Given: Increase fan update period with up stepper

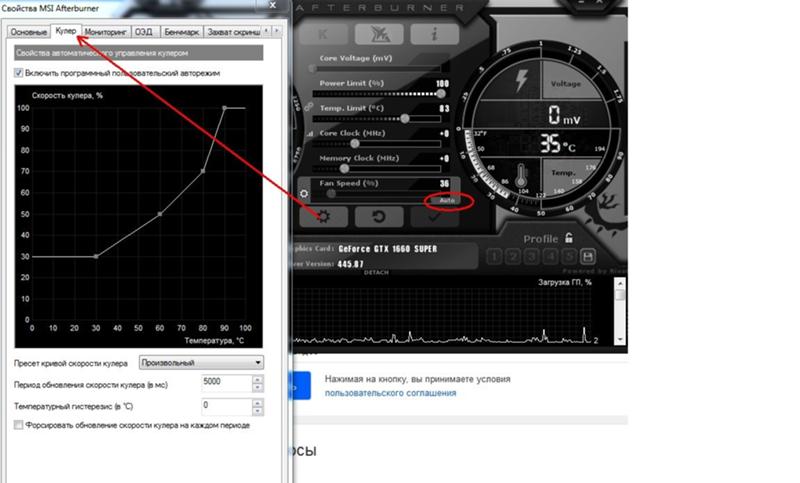Looking at the screenshot, I should 258,379.
